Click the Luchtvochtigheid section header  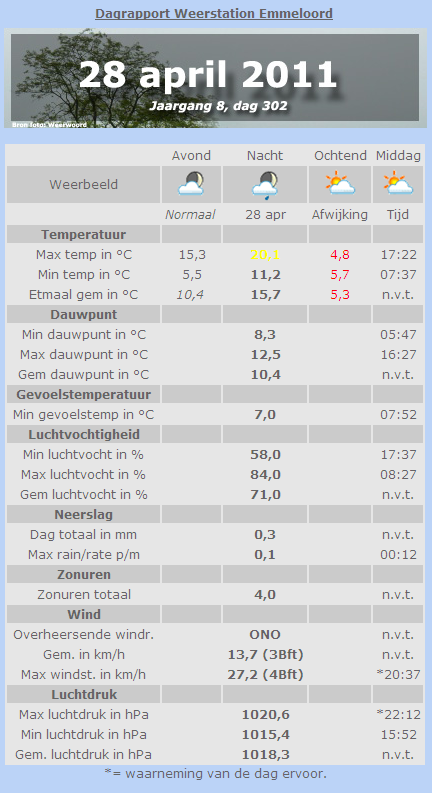point(83,434)
